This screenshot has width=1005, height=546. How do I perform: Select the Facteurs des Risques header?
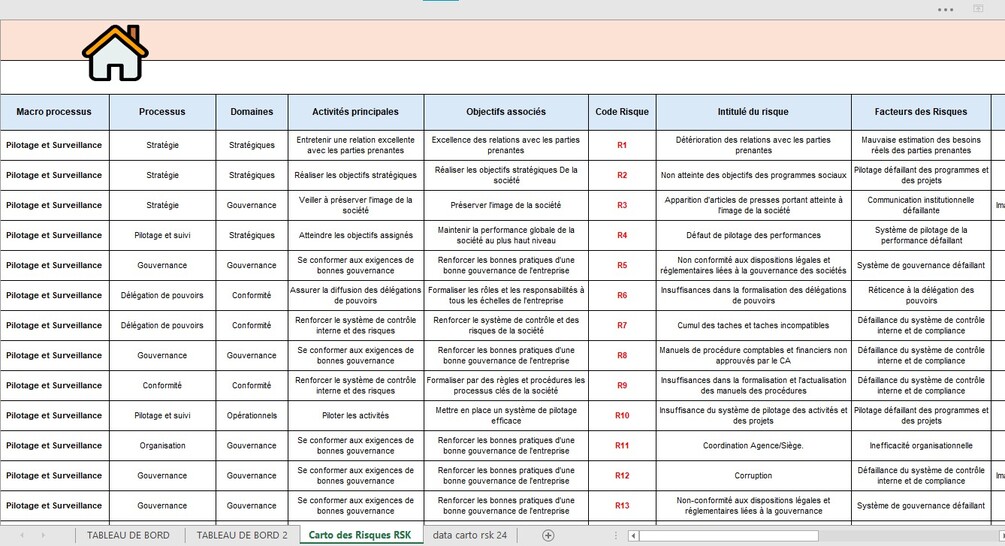coord(921,112)
